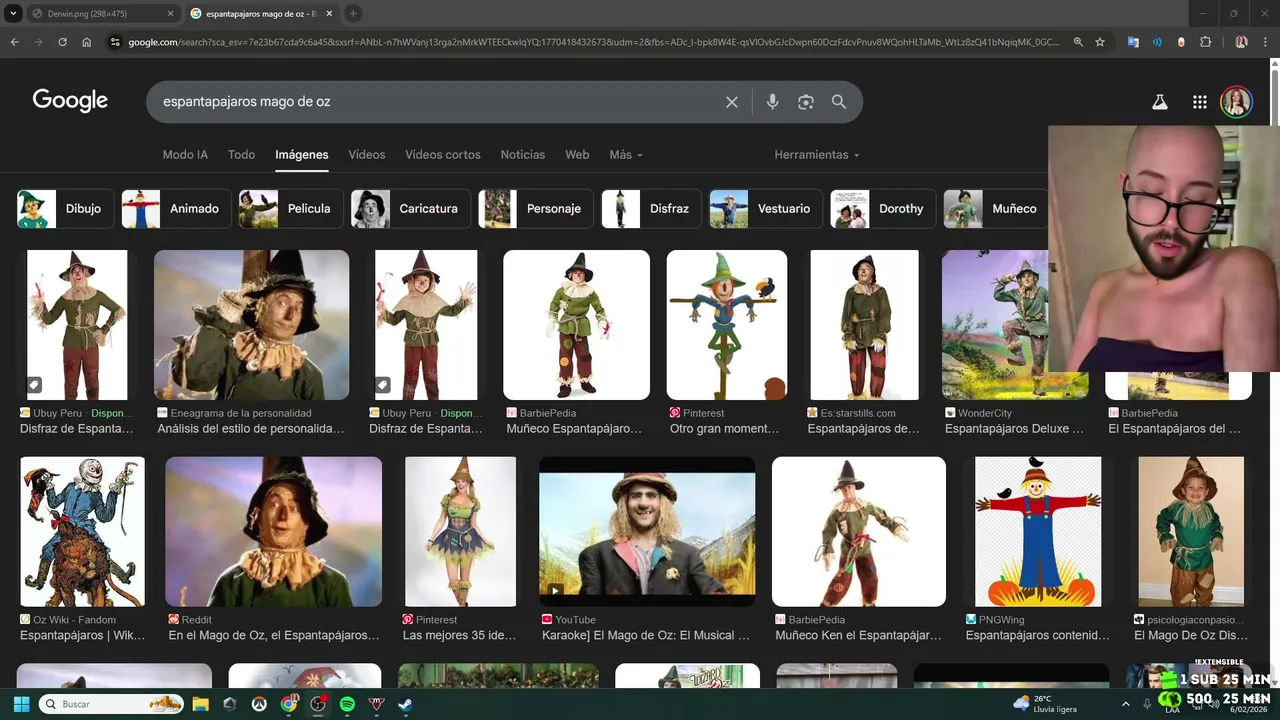This screenshot has width=1280, height=720.
Task: Click the Windows taskbar Buscar search box
Action: pos(111,704)
